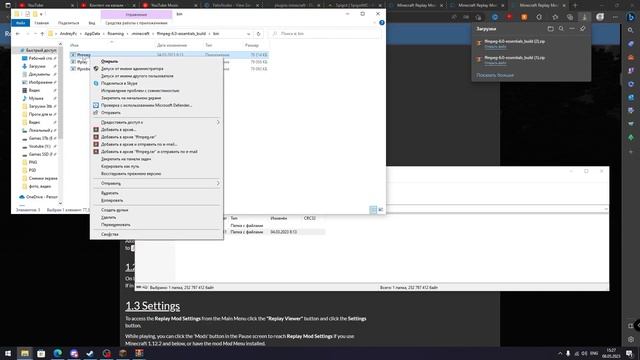Click Edge Downloads toolbar icon

click(x=584, y=17)
